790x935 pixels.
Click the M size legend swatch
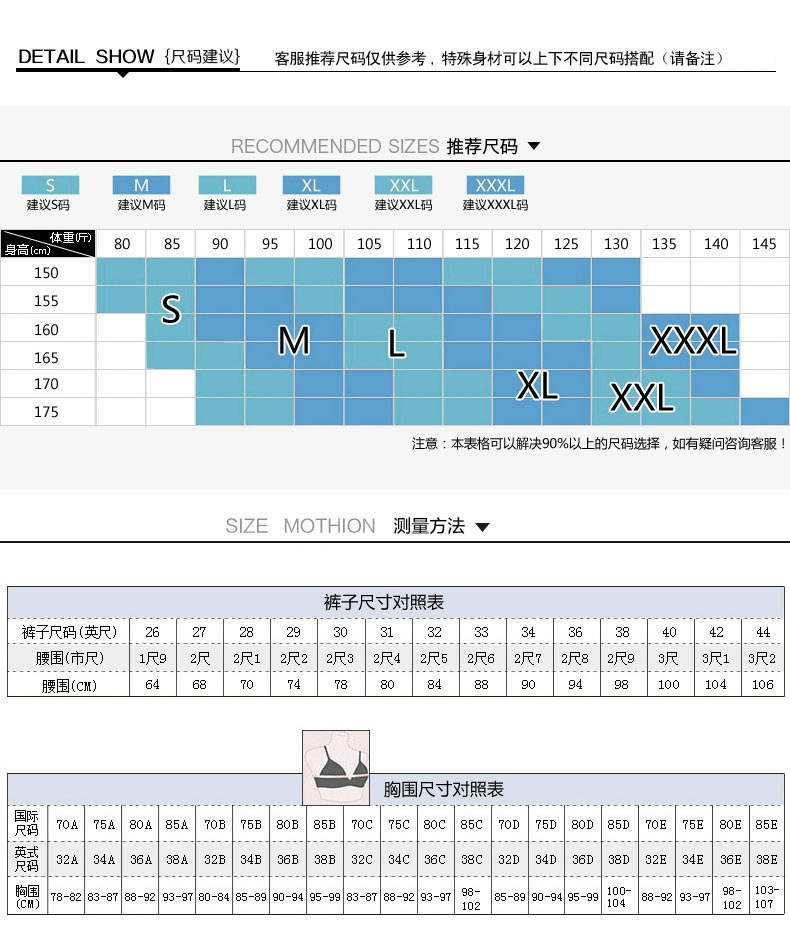pyautogui.click(x=141, y=185)
